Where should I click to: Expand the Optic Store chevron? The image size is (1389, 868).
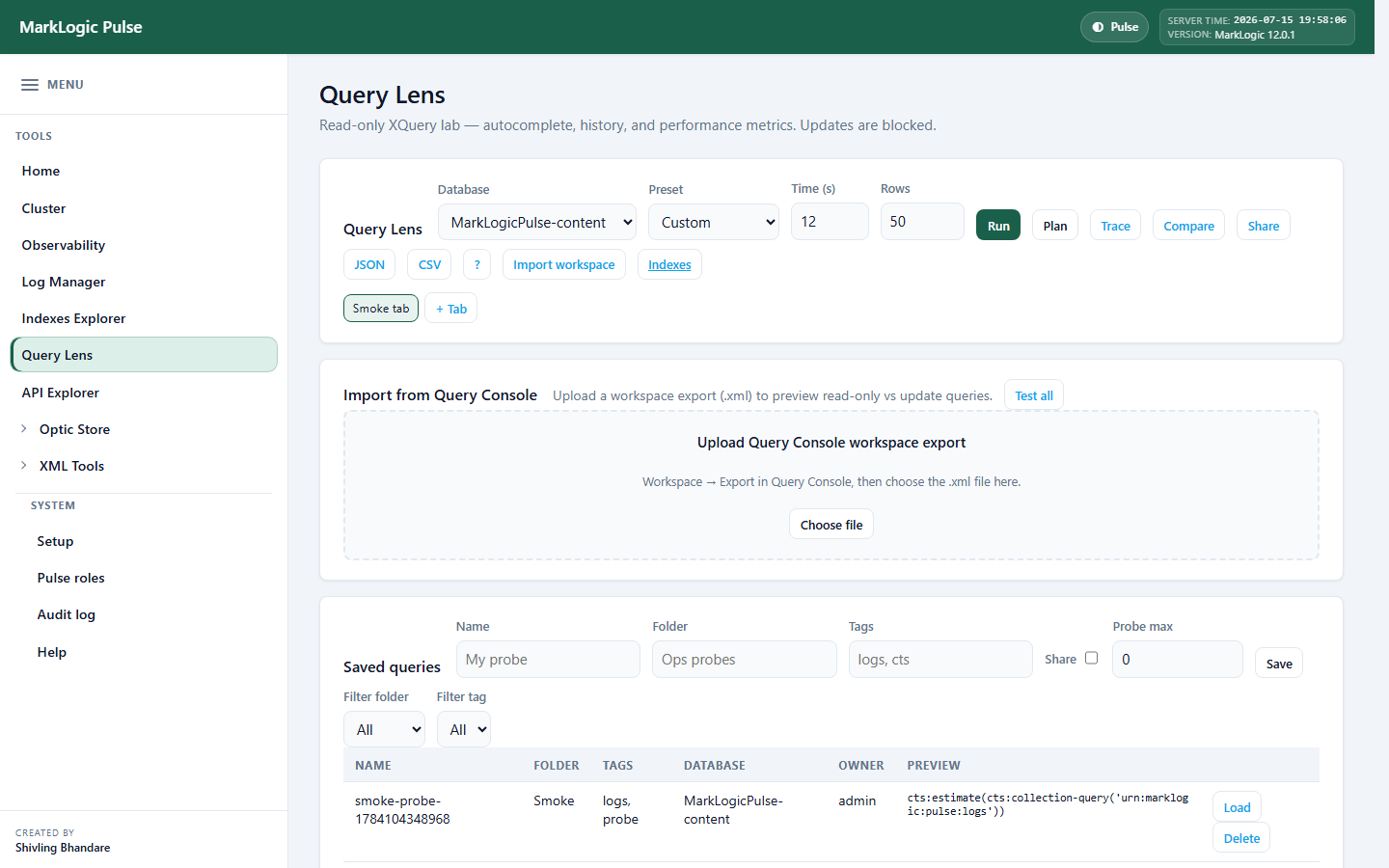pyautogui.click(x=24, y=429)
